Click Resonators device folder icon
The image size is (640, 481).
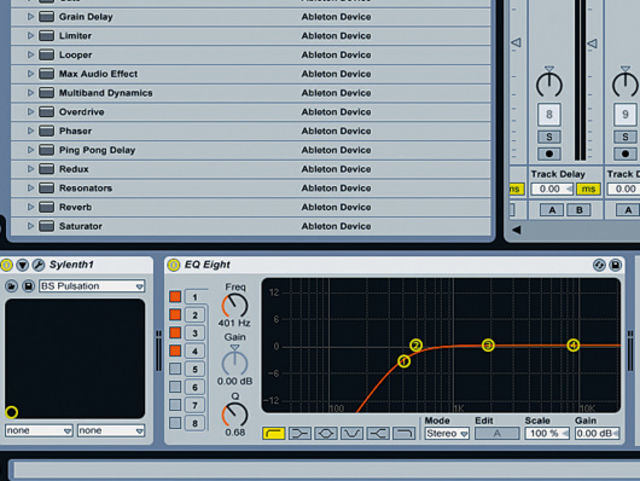(x=47, y=188)
